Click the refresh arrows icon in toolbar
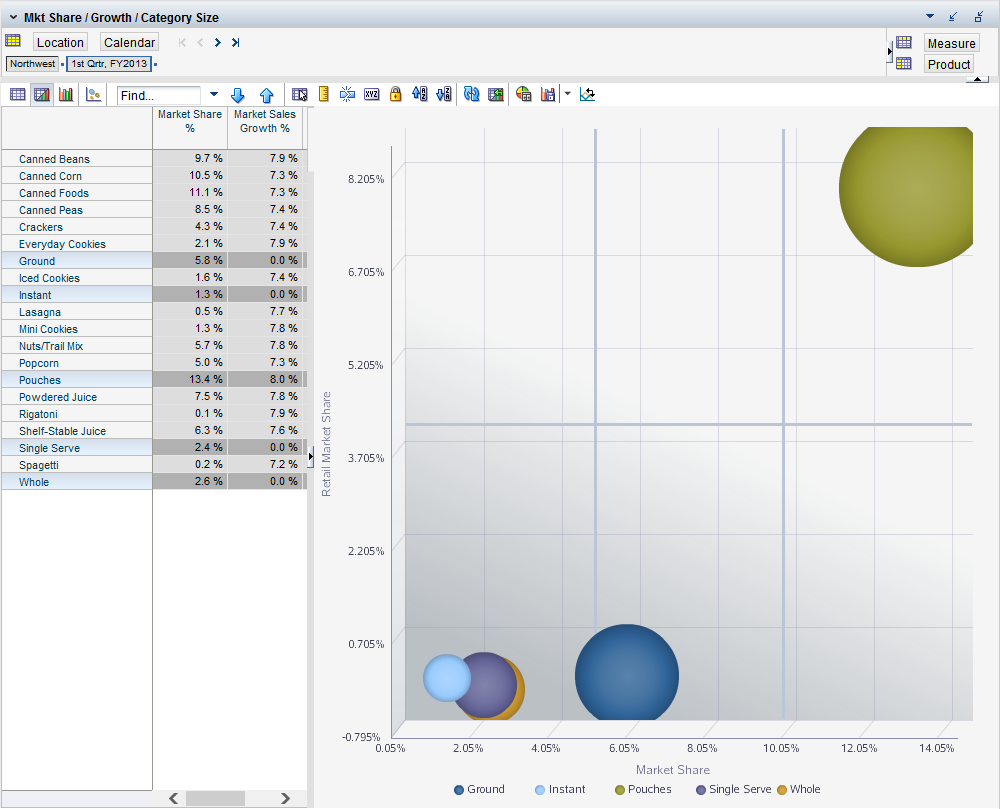This screenshot has height=809, width=1000. click(x=471, y=95)
